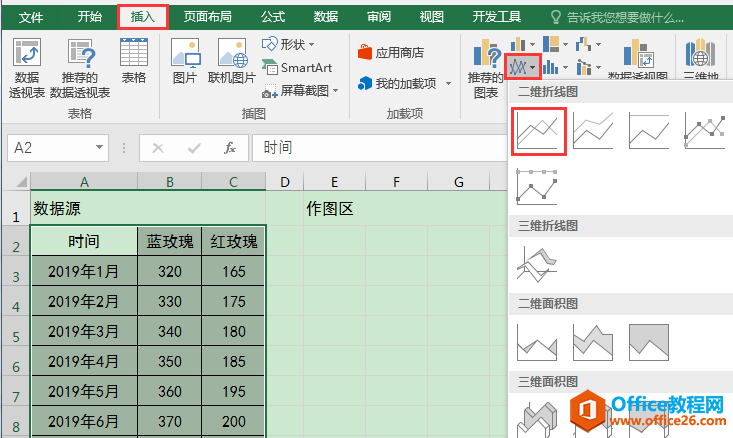Switch to the 公式 ribbon tab
The image size is (733, 438).
pyautogui.click(x=272, y=17)
